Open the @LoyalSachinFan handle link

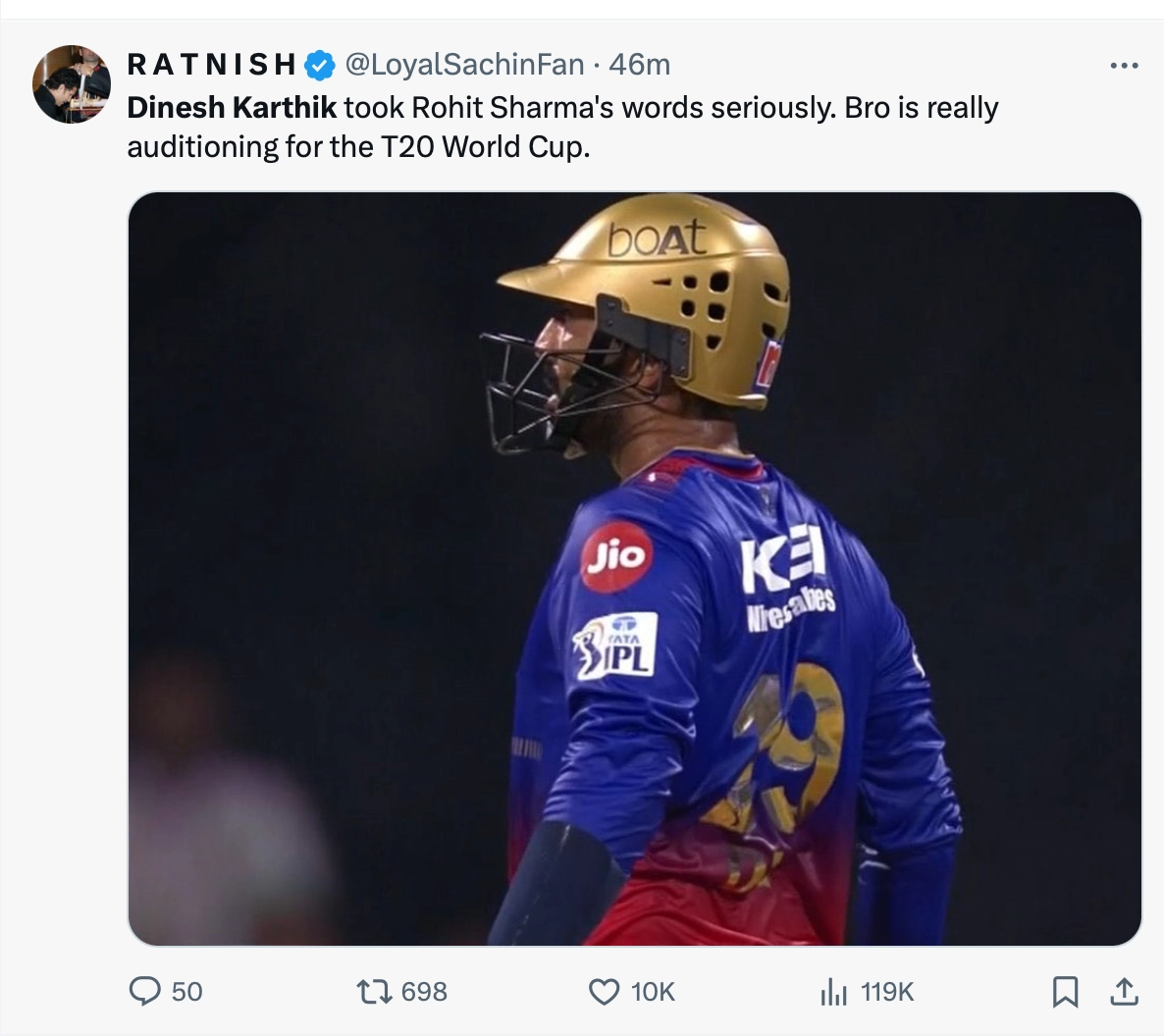464,65
